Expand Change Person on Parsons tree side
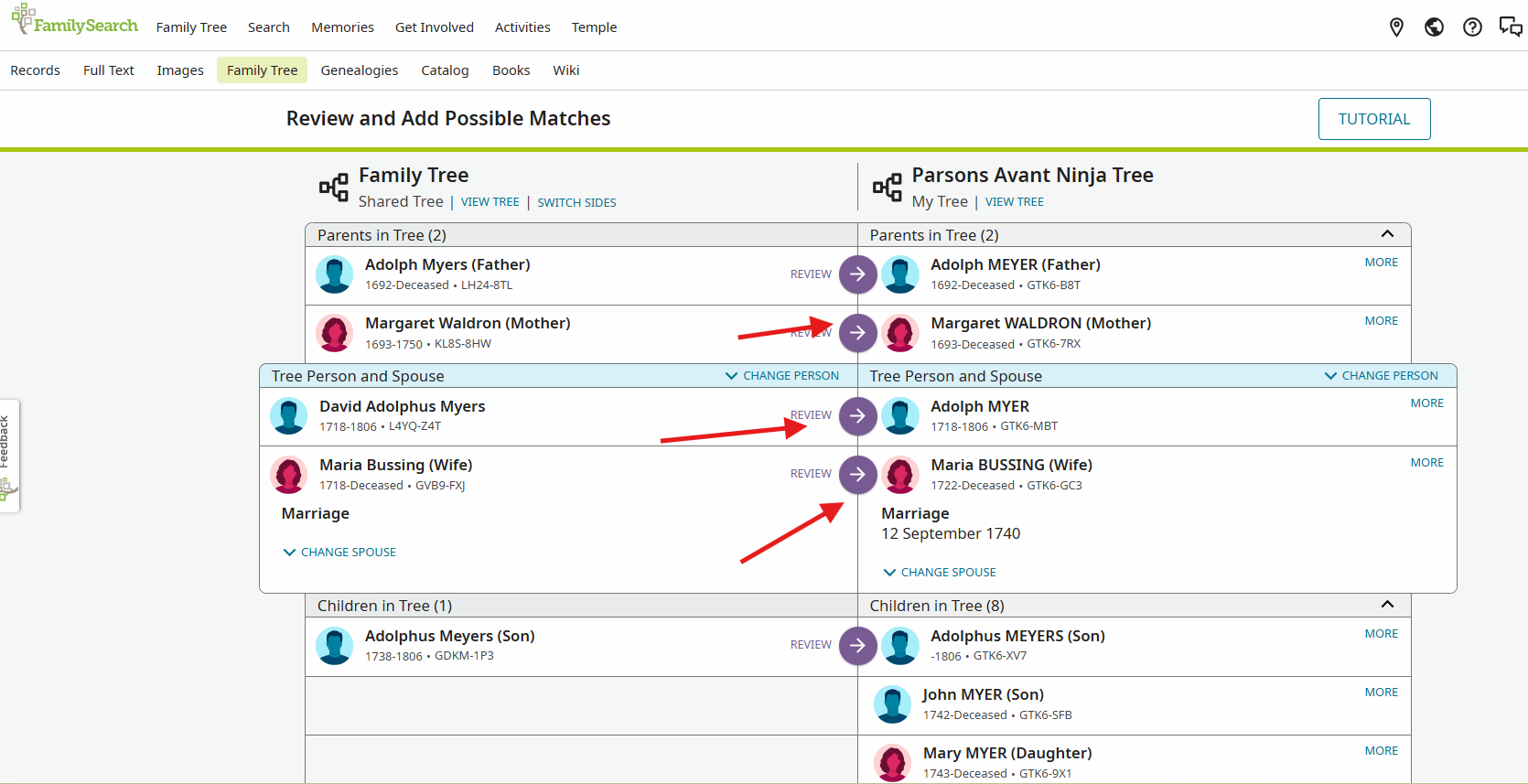The width and height of the screenshot is (1528, 784). click(1382, 376)
